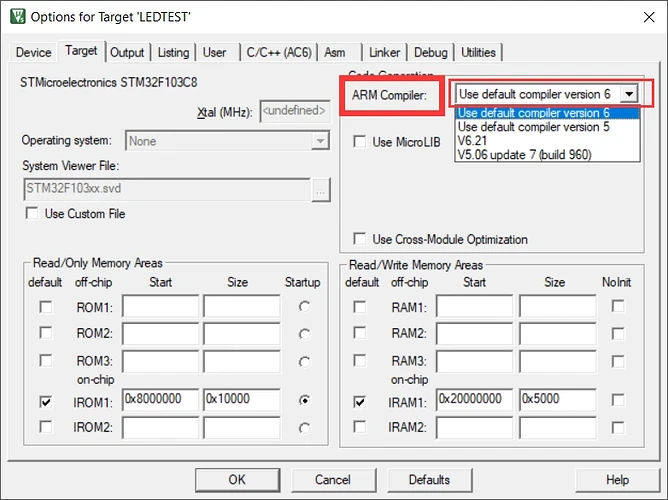
Task: Choose V6.21 compiler from the list
Action: pyautogui.click(x=473, y=141)
